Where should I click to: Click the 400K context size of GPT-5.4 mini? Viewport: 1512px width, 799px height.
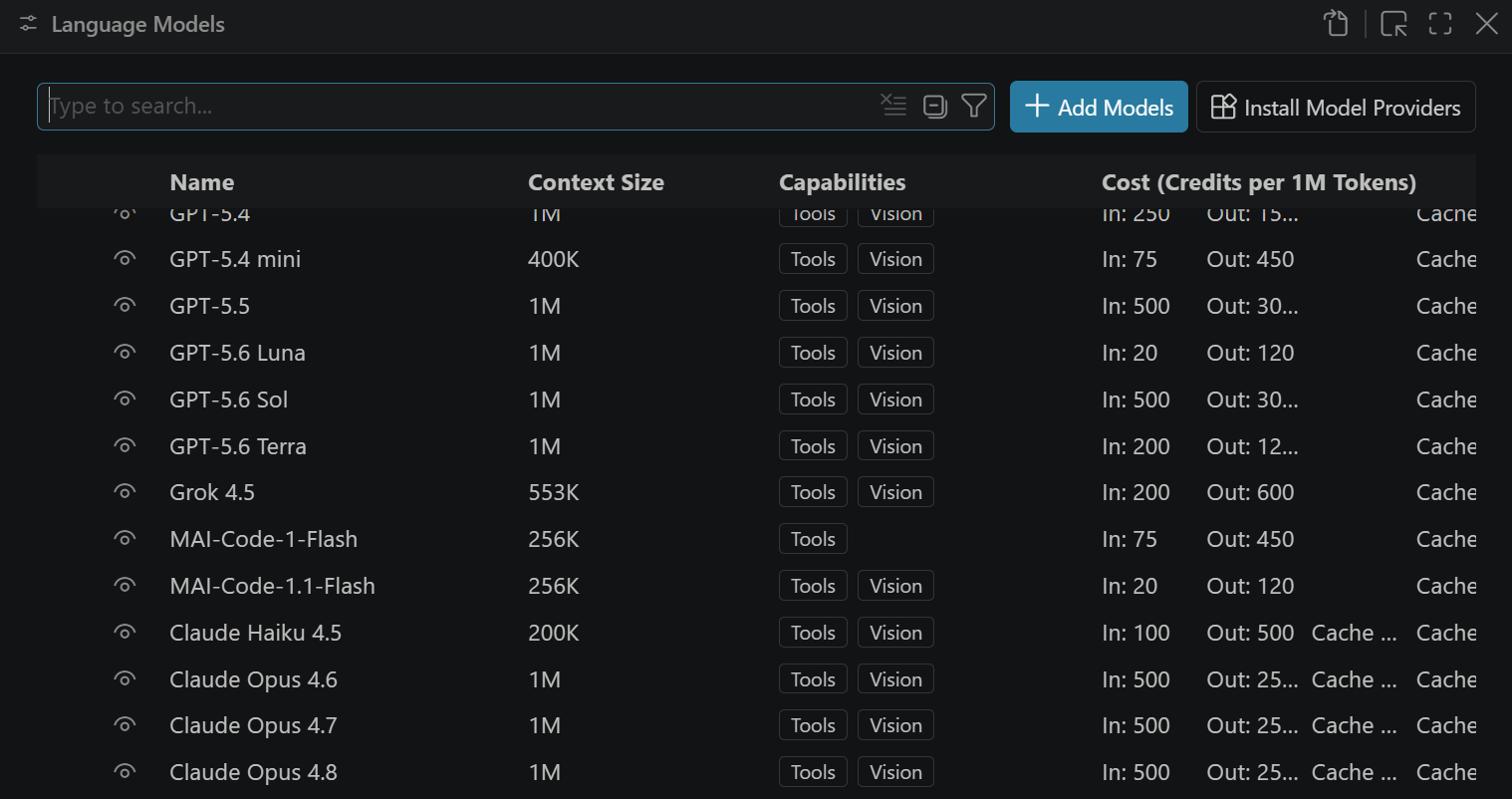(x=554, y=259)
